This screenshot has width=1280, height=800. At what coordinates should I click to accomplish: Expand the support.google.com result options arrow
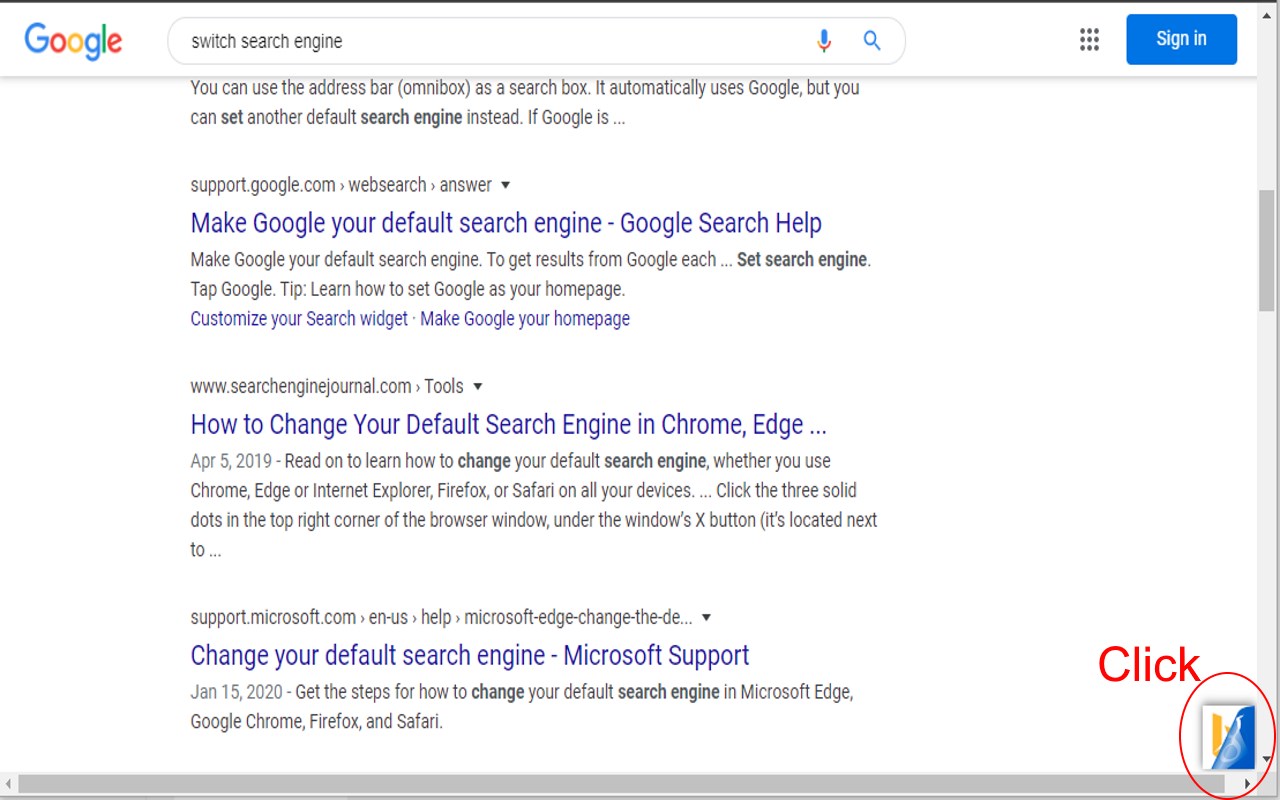click(x=505, y=185)
